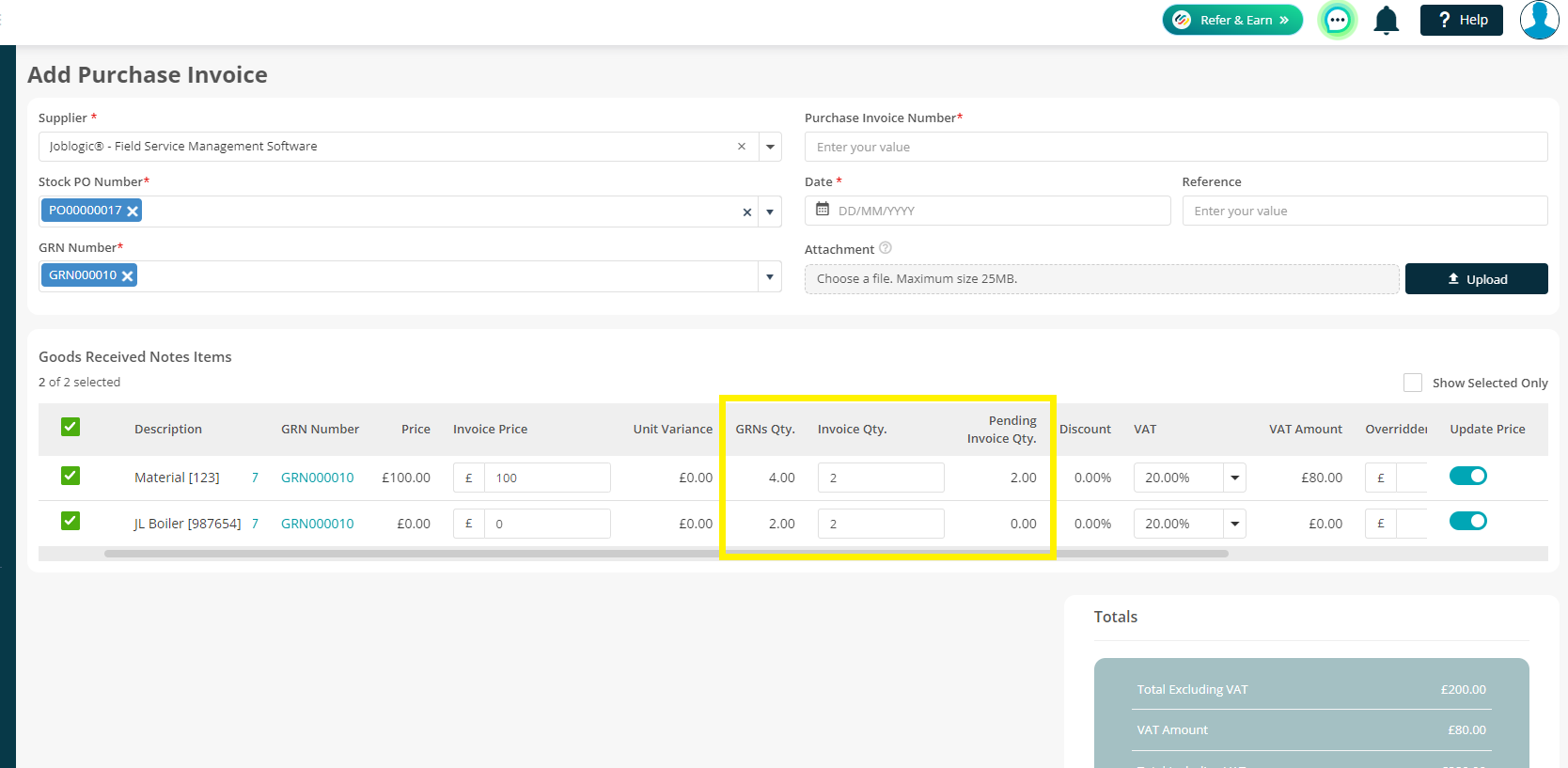Viewport: 1568px width, 768px height.
Task: Open GRN000010 link in Material row
Action: point(318,478)
